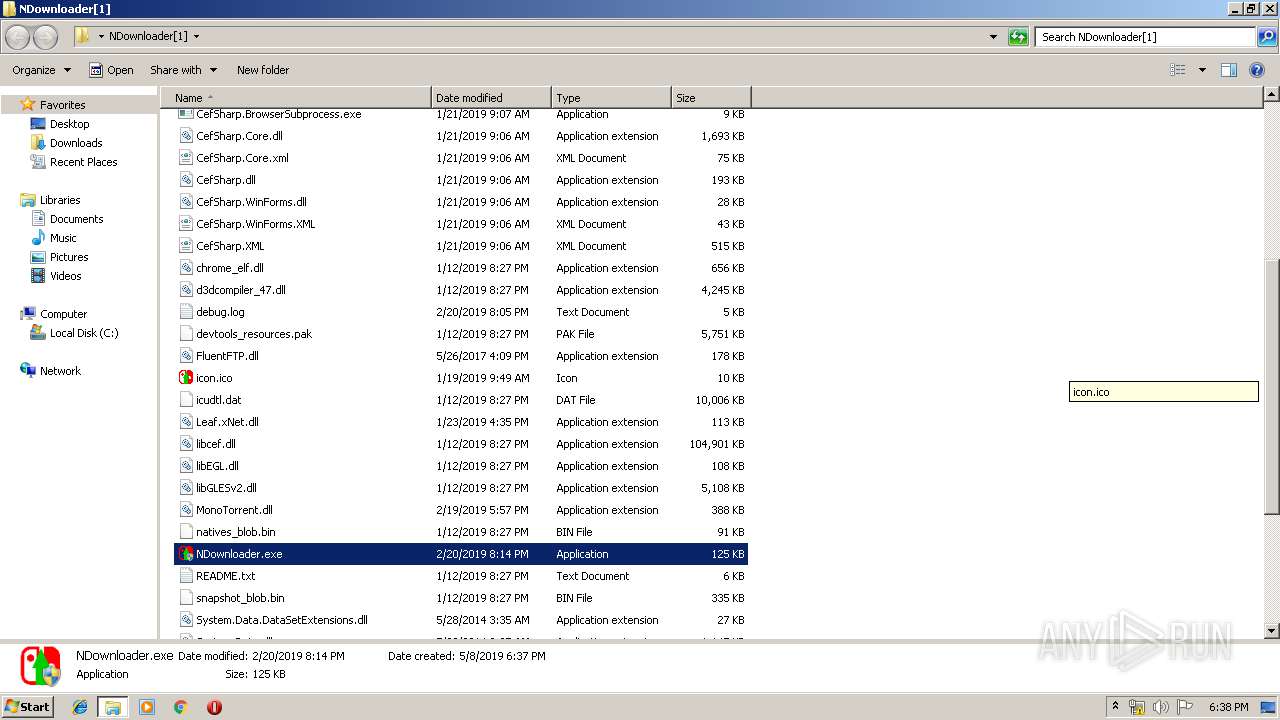Viewport: 1280px width, 720px height.
Task: Open the Music library
Action: [63, 238]
